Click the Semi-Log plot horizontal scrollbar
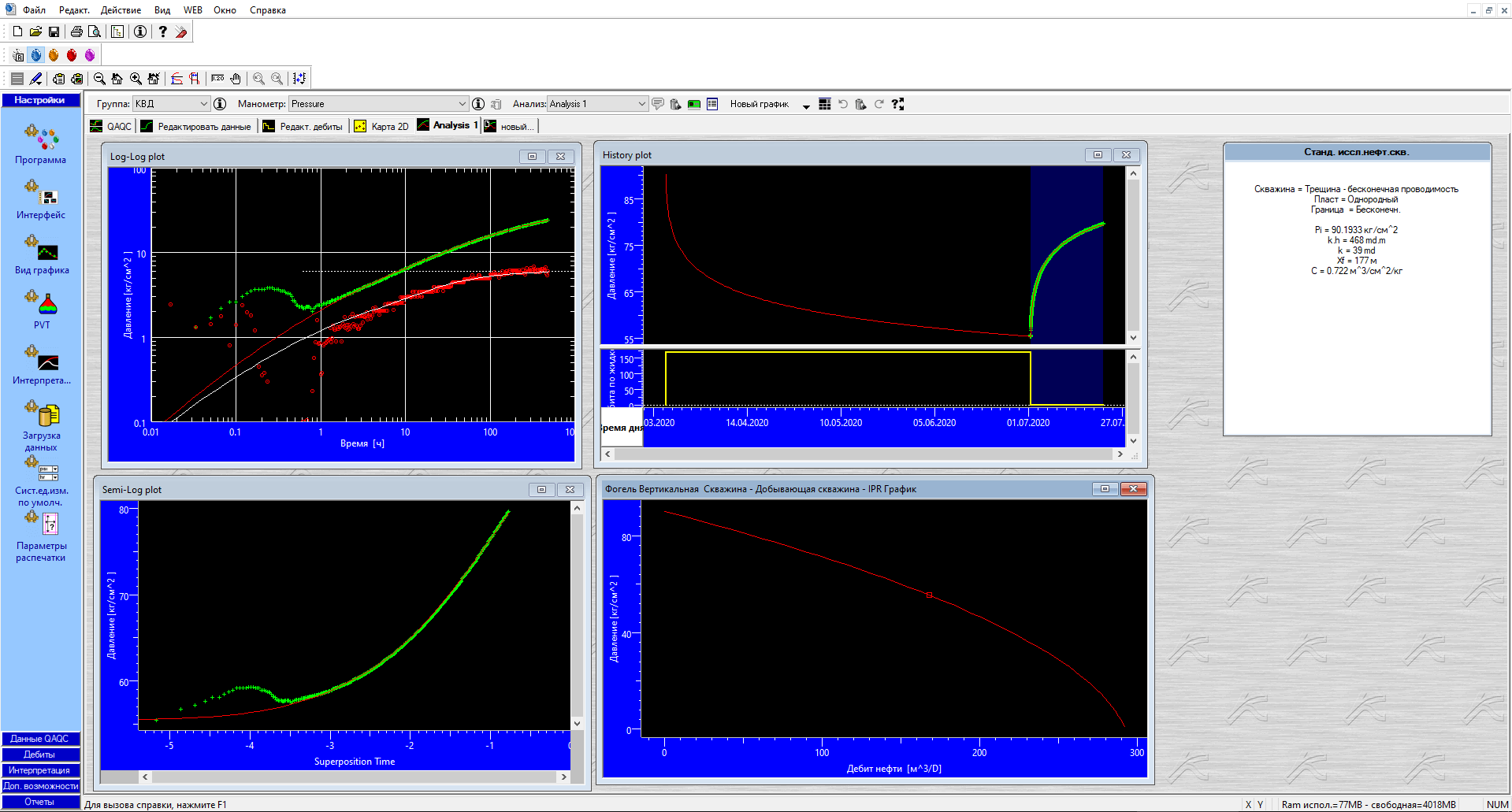 [355, 777]
